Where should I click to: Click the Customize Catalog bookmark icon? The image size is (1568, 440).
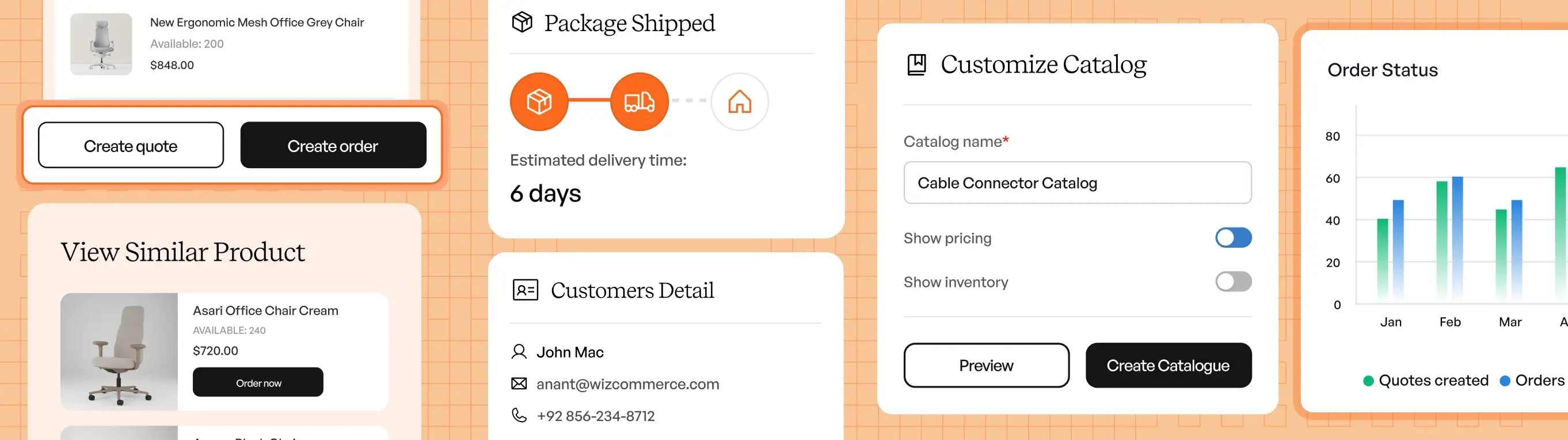[x=917, y=64]
